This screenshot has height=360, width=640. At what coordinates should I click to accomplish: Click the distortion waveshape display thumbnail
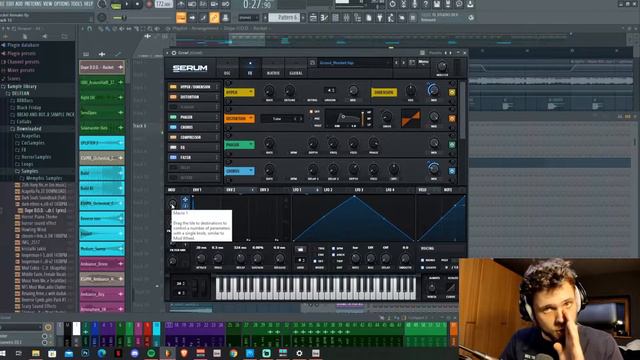(410, 118)
